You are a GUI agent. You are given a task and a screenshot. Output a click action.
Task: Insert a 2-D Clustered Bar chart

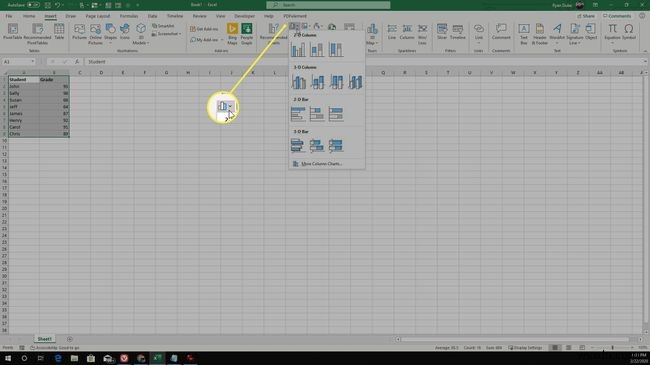click(x=298, y=114)
